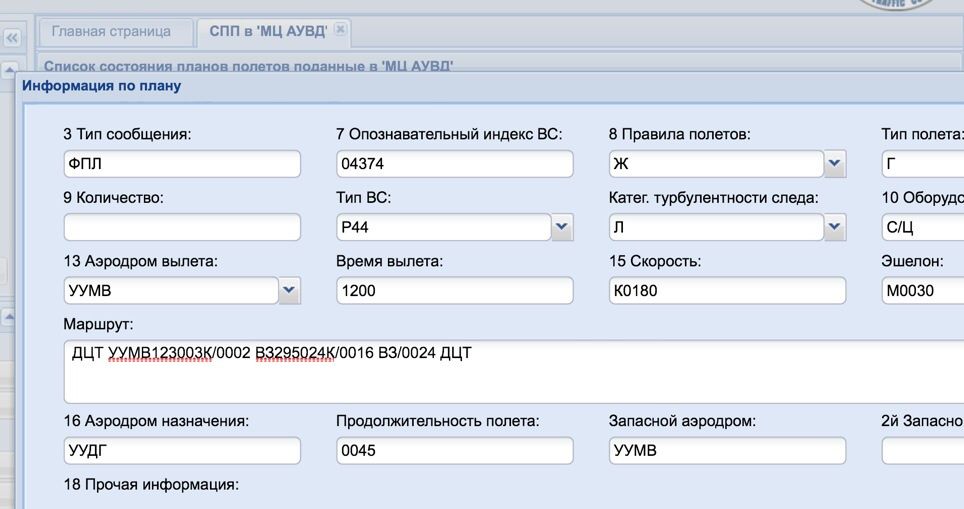The height and width of the screenshot is (509, 964).
Task: Click inside the Маршрут text area
Action: tap(513, 371)
